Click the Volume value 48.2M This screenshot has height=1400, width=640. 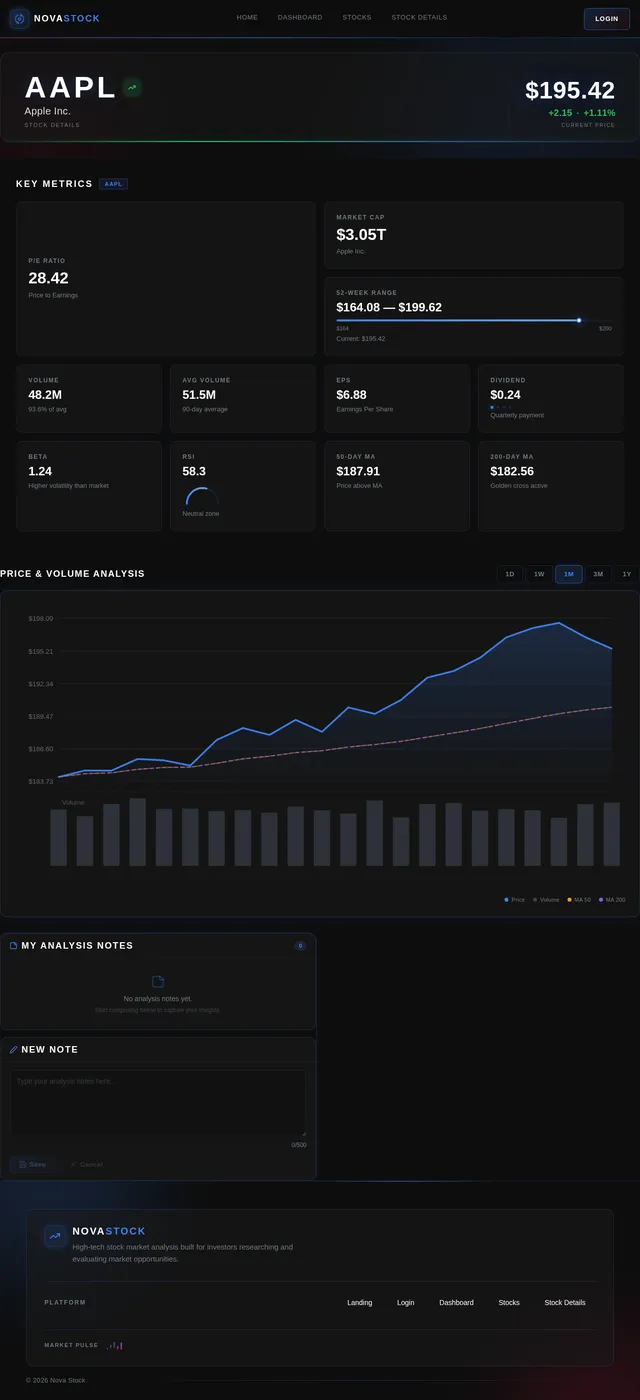point(45,395)
